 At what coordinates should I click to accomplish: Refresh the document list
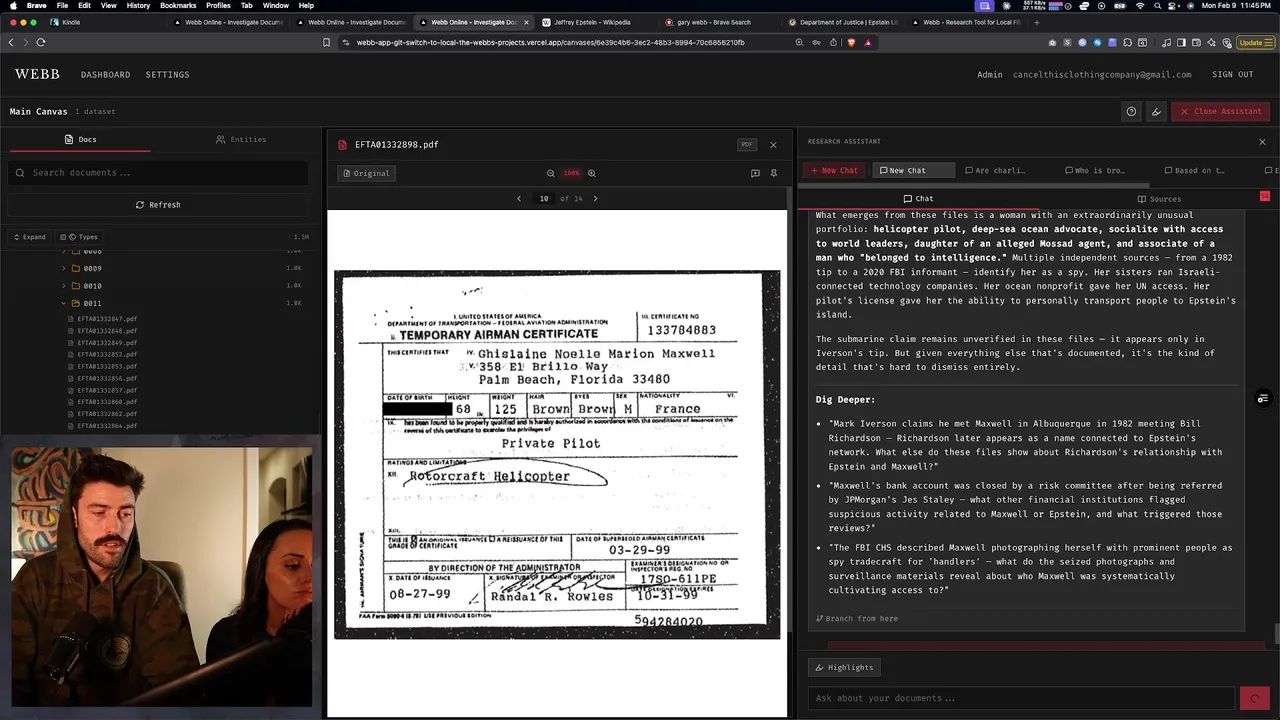tap(158, 205)
